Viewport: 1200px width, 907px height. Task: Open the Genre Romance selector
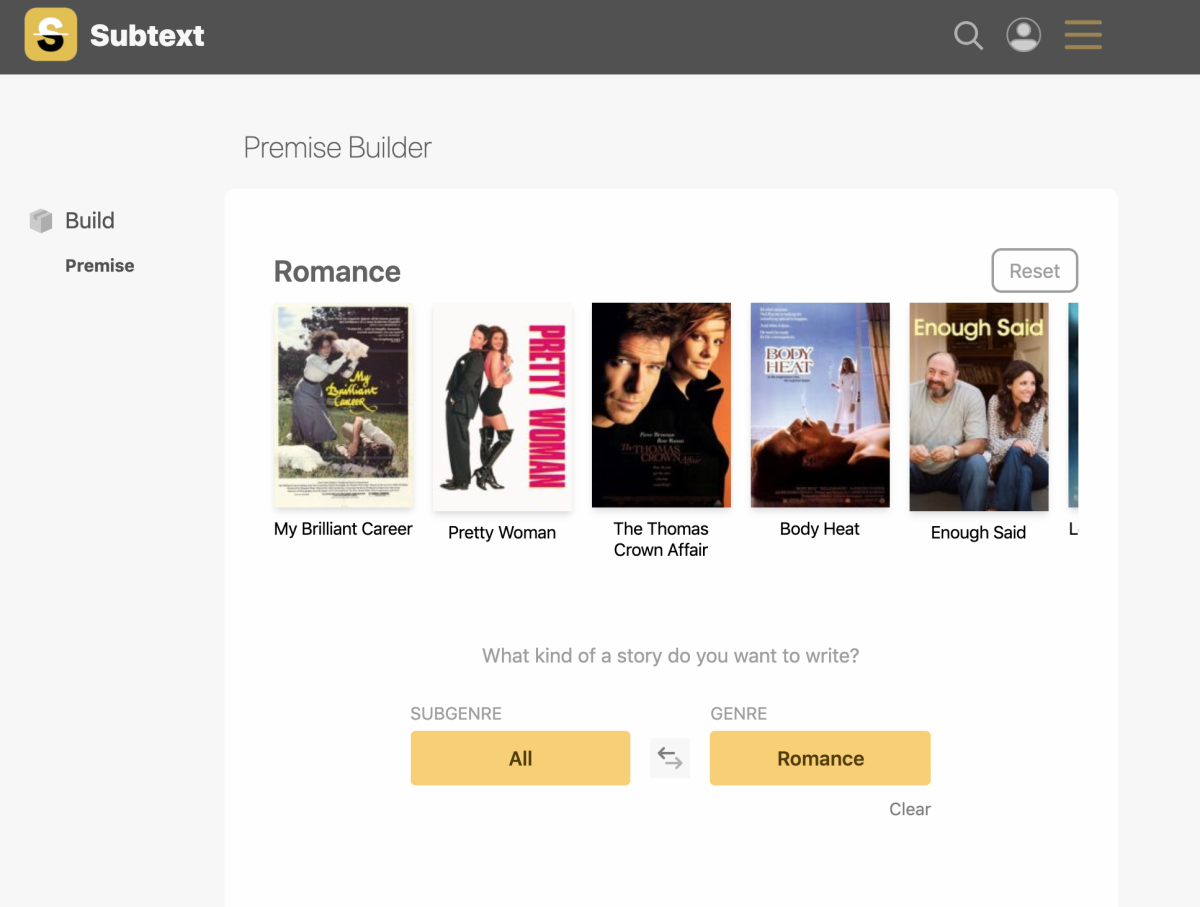pyautogui.click(x=820, y=758)
